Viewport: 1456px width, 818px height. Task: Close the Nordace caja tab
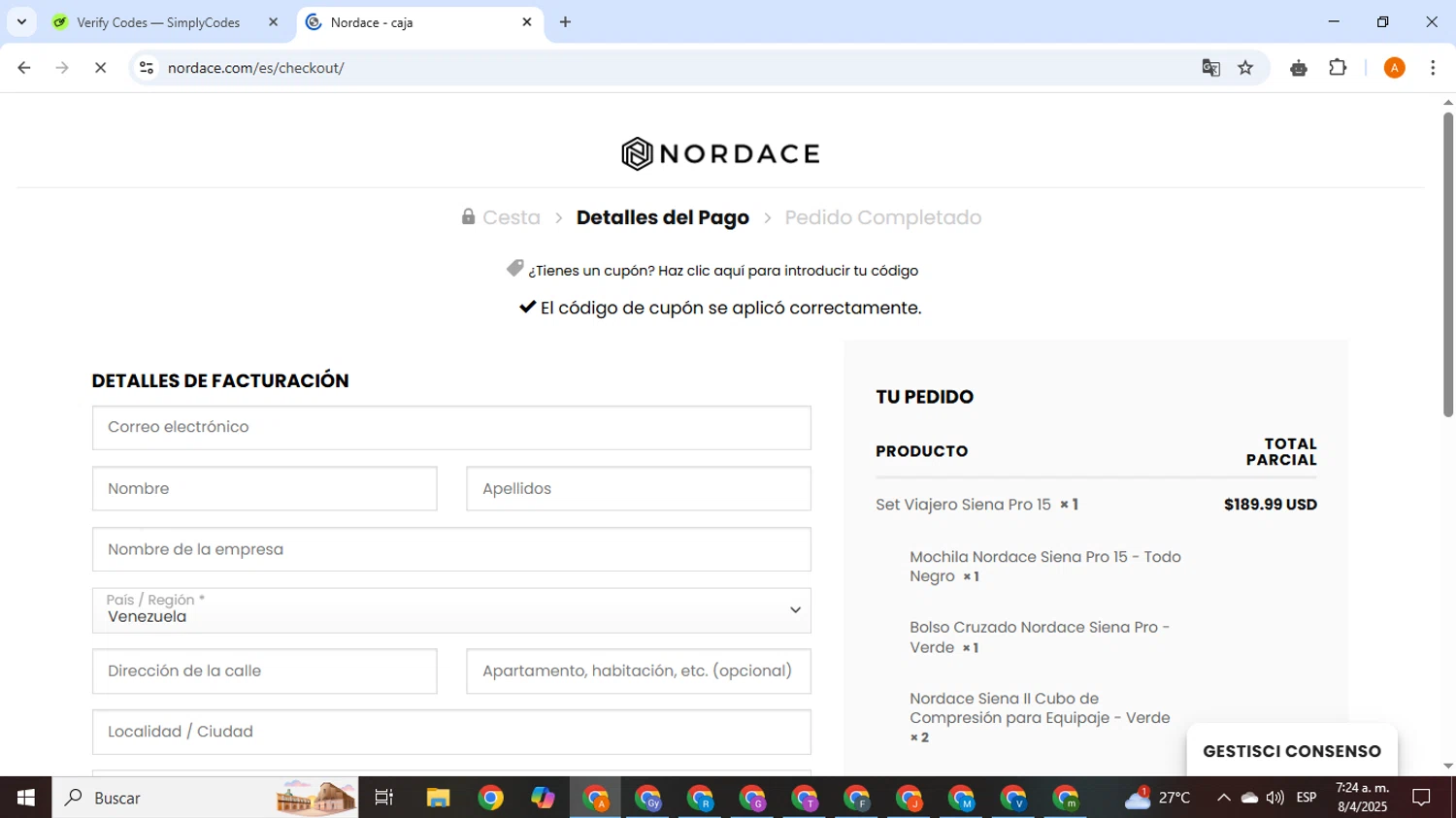527,22
